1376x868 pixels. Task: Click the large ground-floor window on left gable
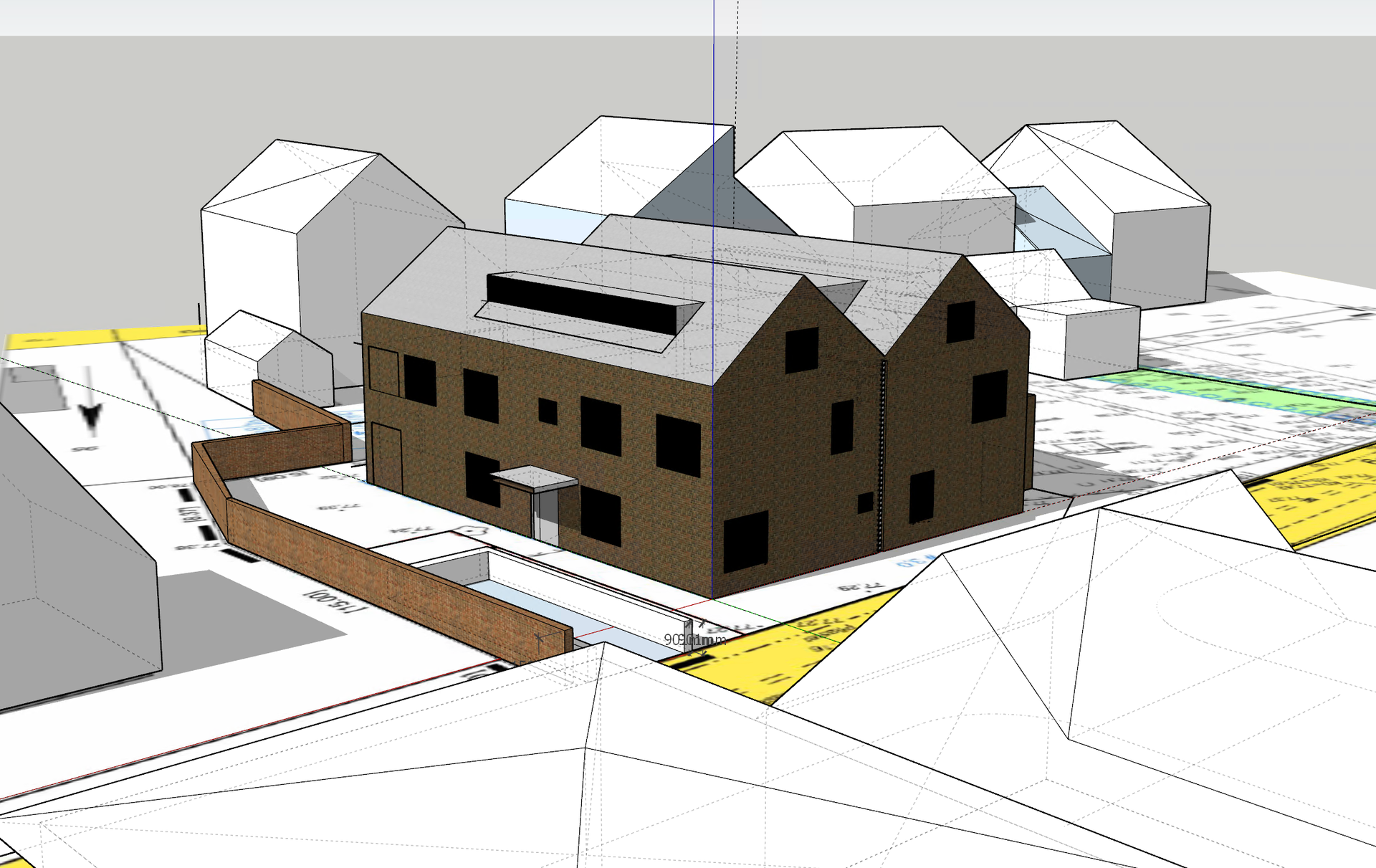(745, 541)
